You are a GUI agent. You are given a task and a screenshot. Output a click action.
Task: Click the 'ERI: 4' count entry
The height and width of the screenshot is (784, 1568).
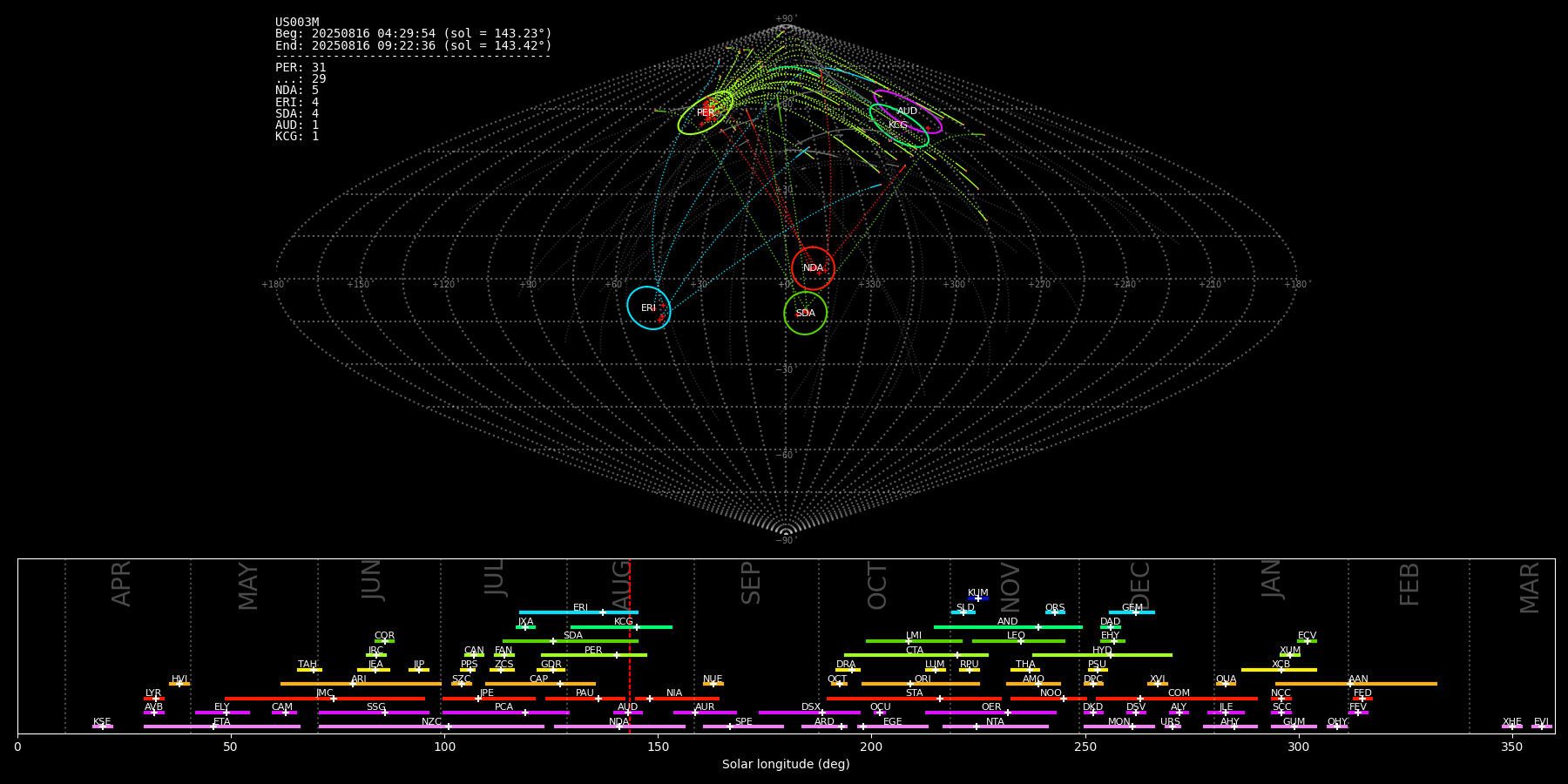[x=297, y=102]
